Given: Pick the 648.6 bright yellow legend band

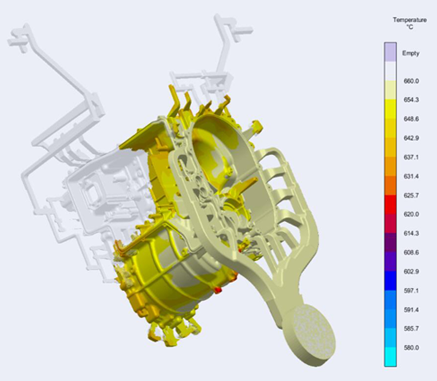Looking at the screenshot, I should point(390,109).
